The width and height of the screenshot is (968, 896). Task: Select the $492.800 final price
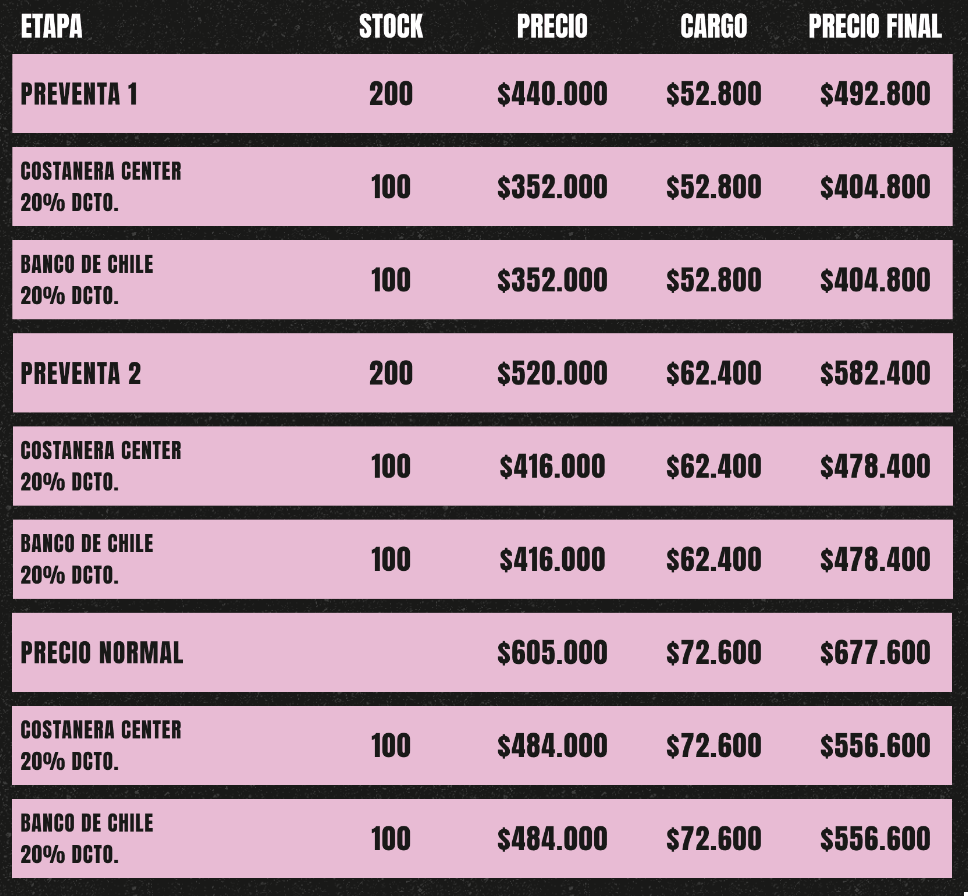(x=875, y=94)
